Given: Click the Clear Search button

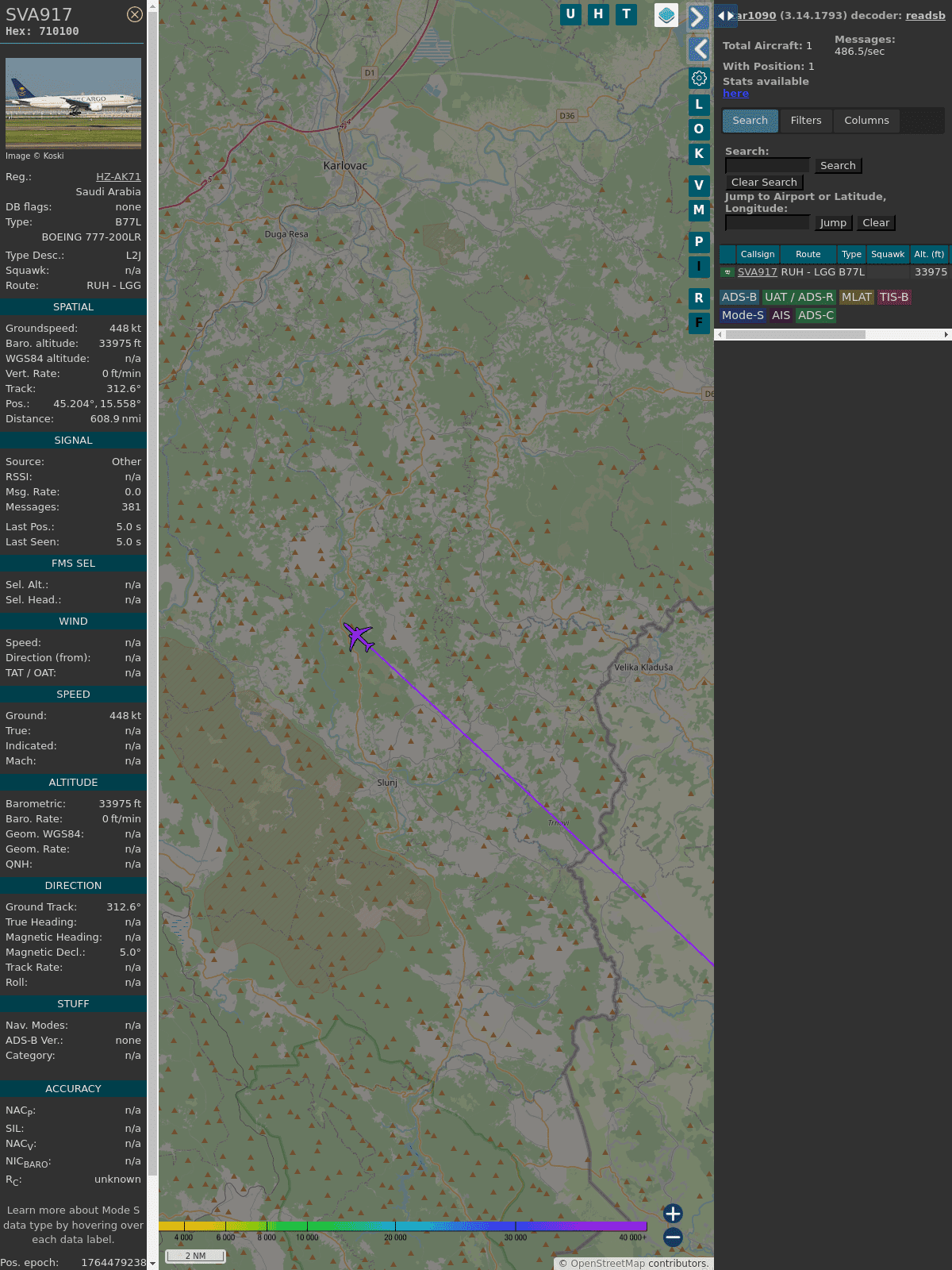Looking at the screenshot, I should (763, 183).
